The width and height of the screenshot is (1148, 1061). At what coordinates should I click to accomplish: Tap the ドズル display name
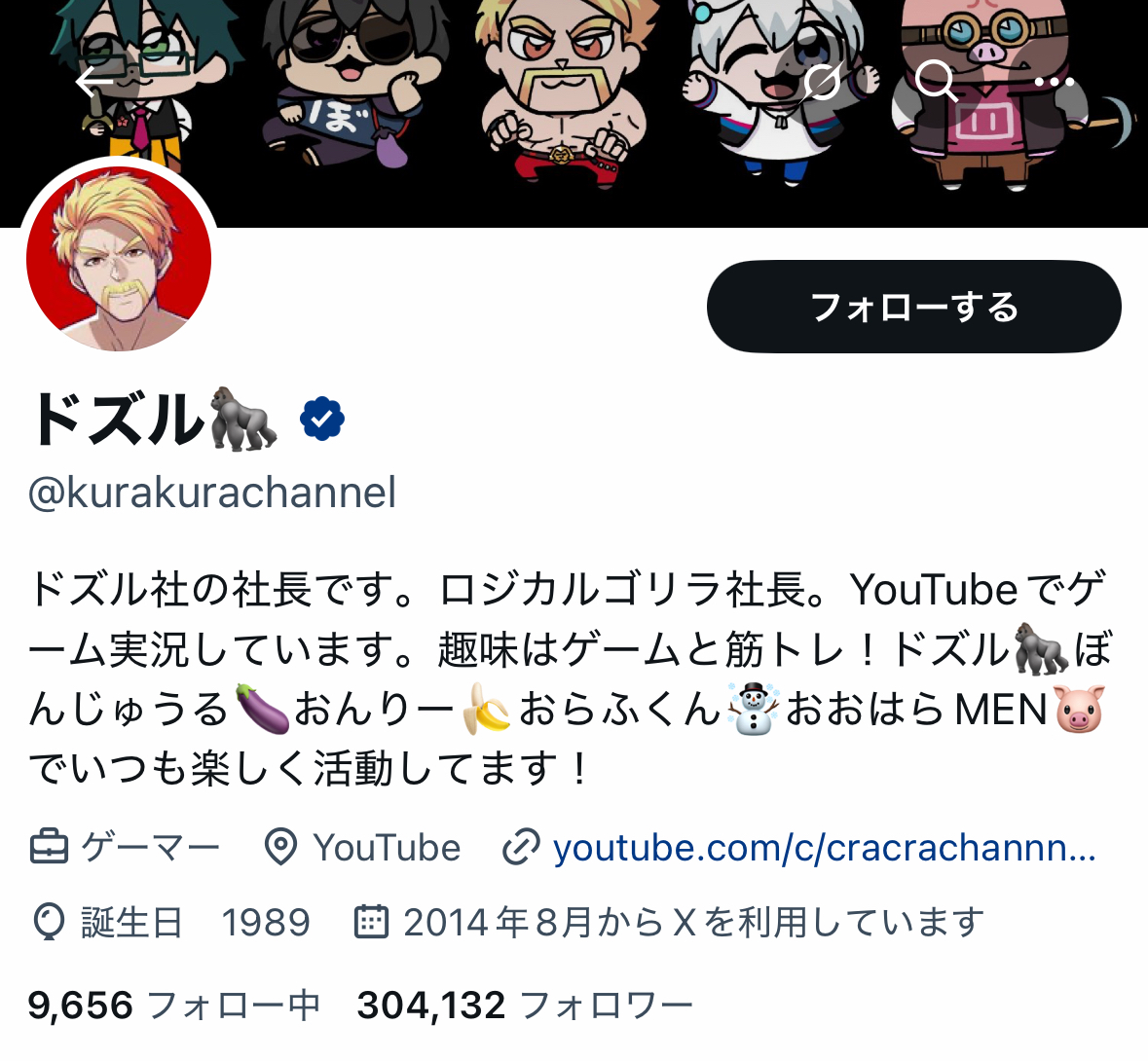point(116,419)
